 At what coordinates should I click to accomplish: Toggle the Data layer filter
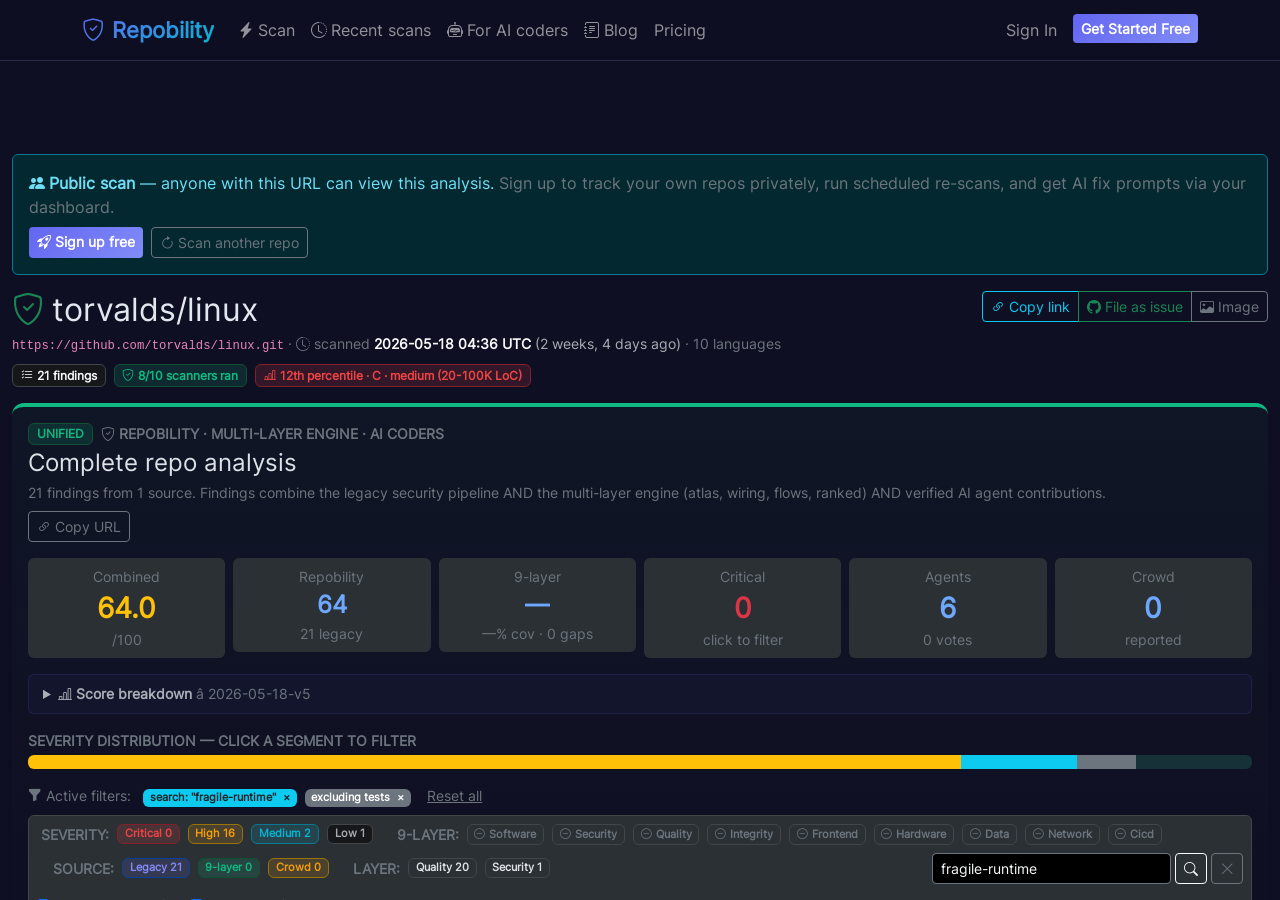[989, 834]
